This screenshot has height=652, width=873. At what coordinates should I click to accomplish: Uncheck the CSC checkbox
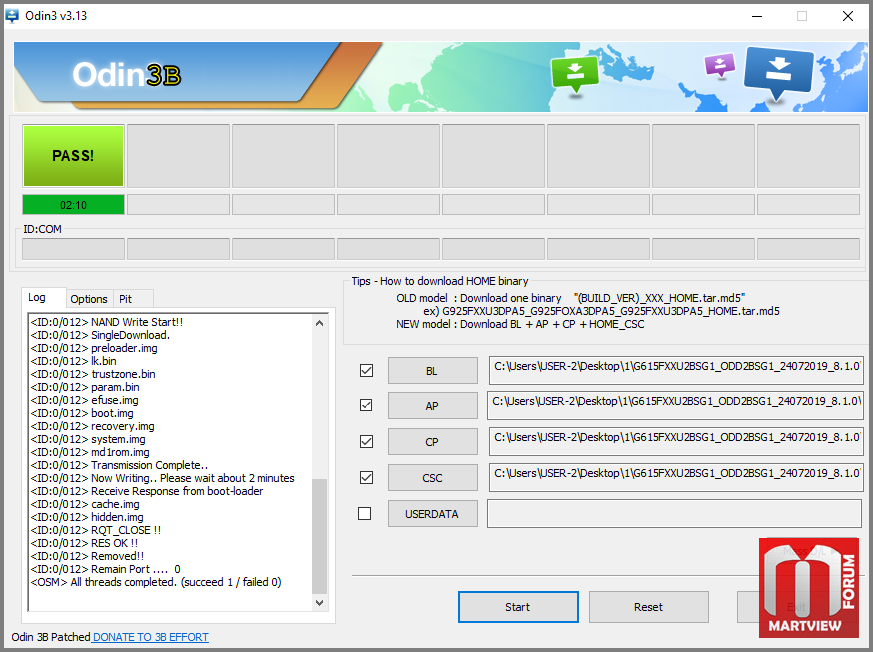[366, 477]
